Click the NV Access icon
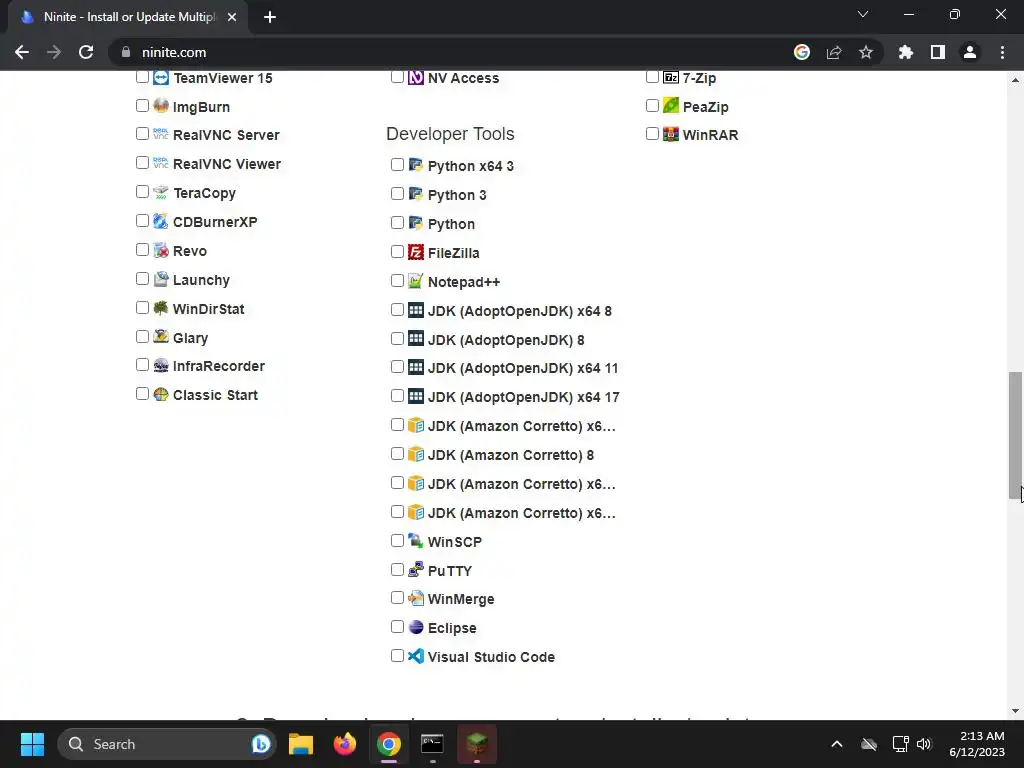 pos(416,78)
